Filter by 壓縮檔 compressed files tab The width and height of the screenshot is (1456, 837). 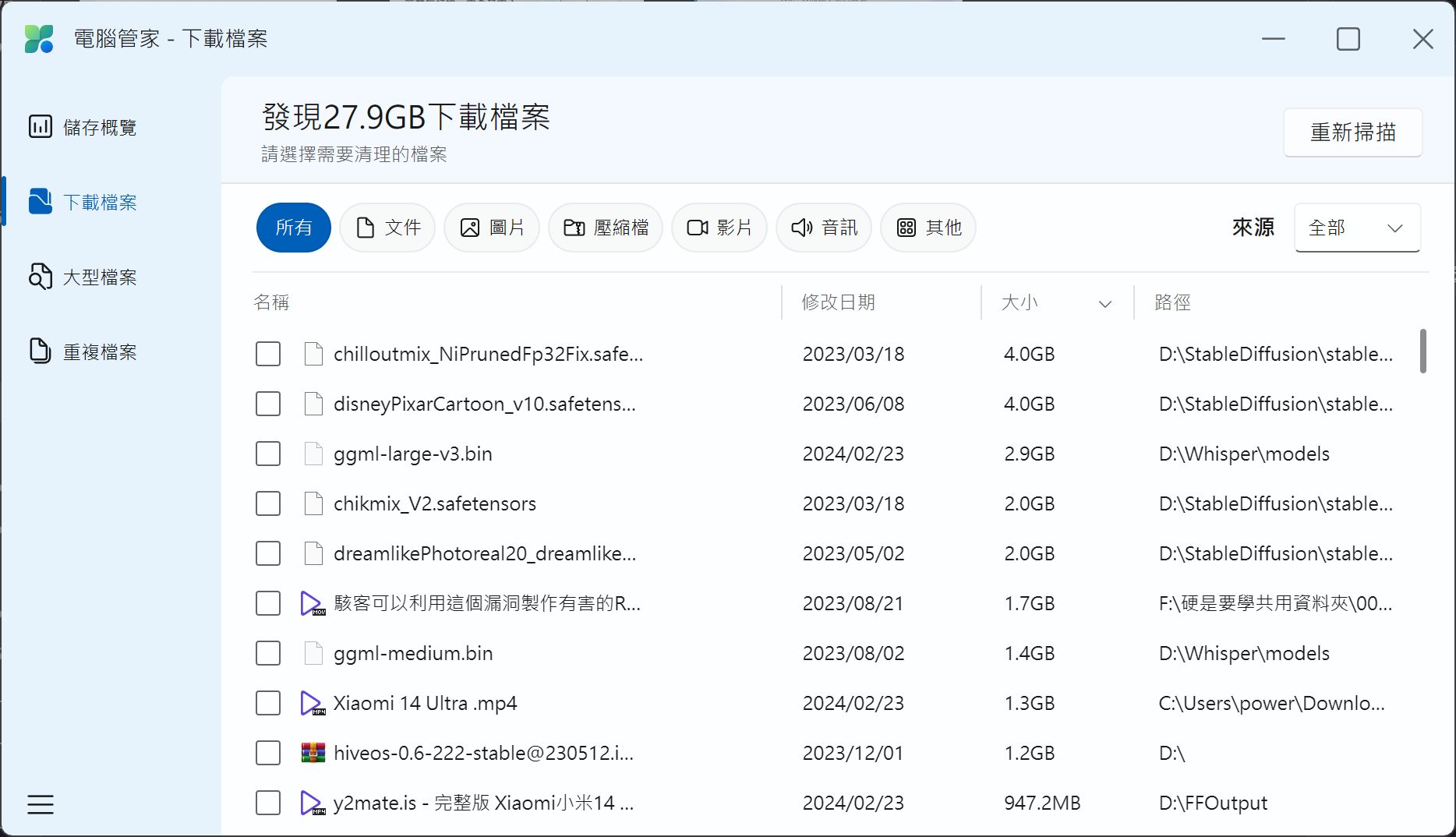606,228
